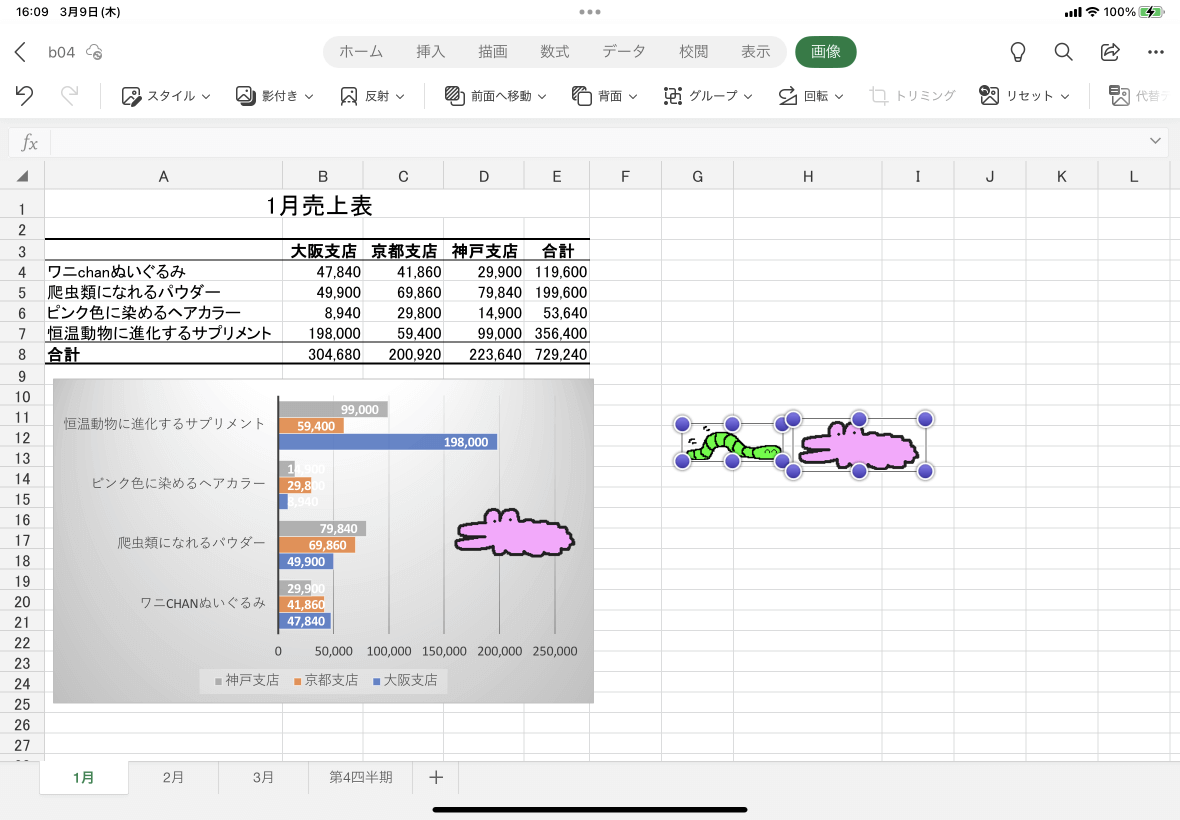Viewport: 1180px width, 820px height.
Task: Click the 198,000 blue chart bar
Action: (388, 442)
